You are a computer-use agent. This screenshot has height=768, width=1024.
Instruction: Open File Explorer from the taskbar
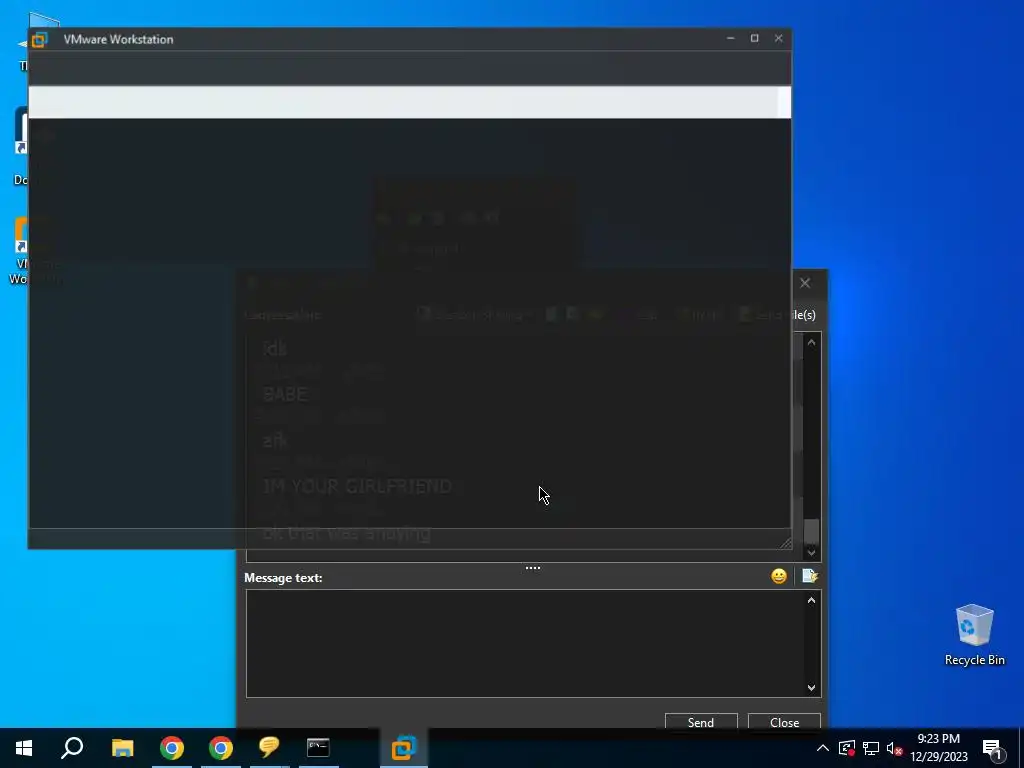122,748
